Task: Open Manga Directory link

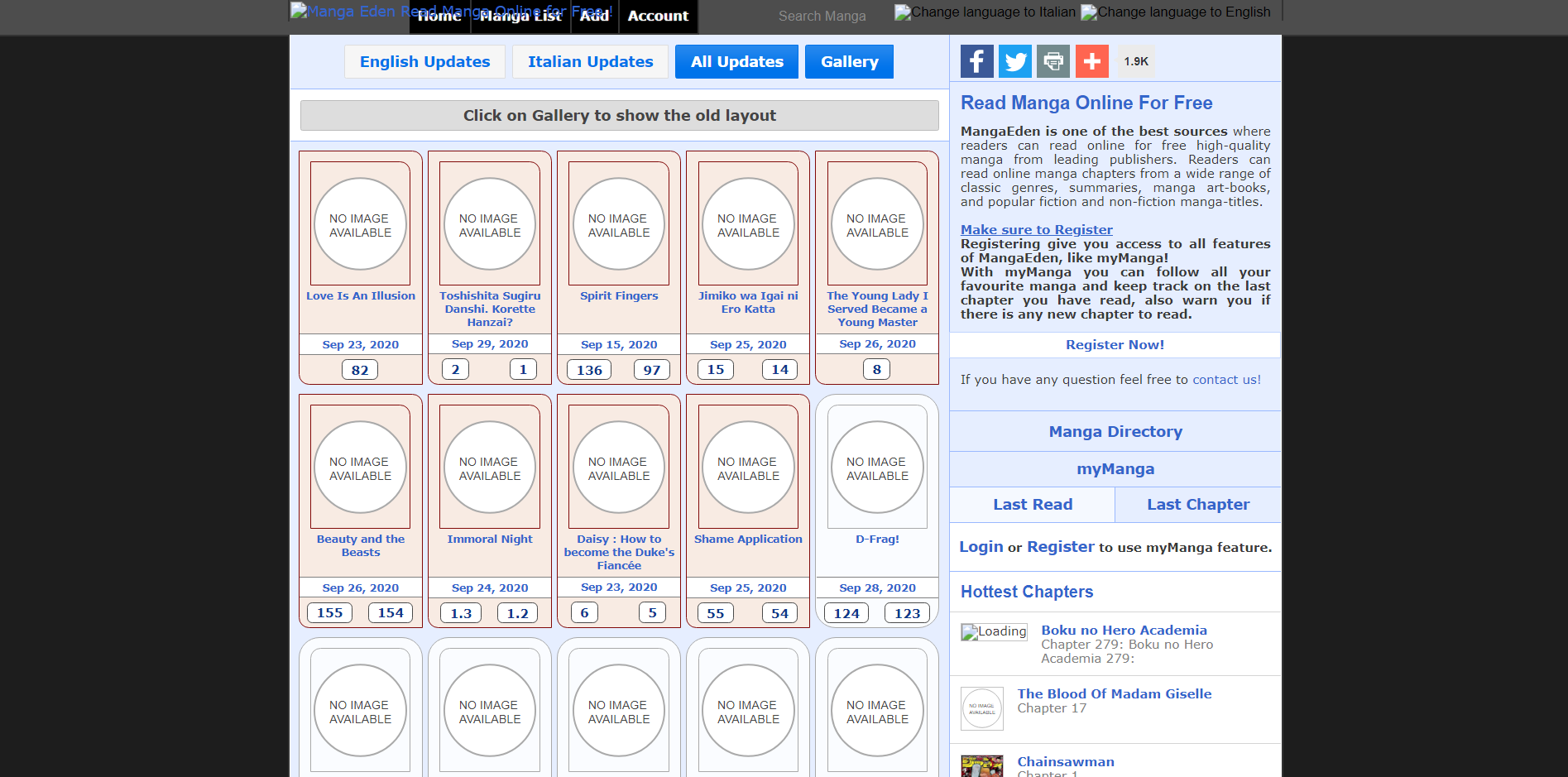Action: tap(1115, 432)
